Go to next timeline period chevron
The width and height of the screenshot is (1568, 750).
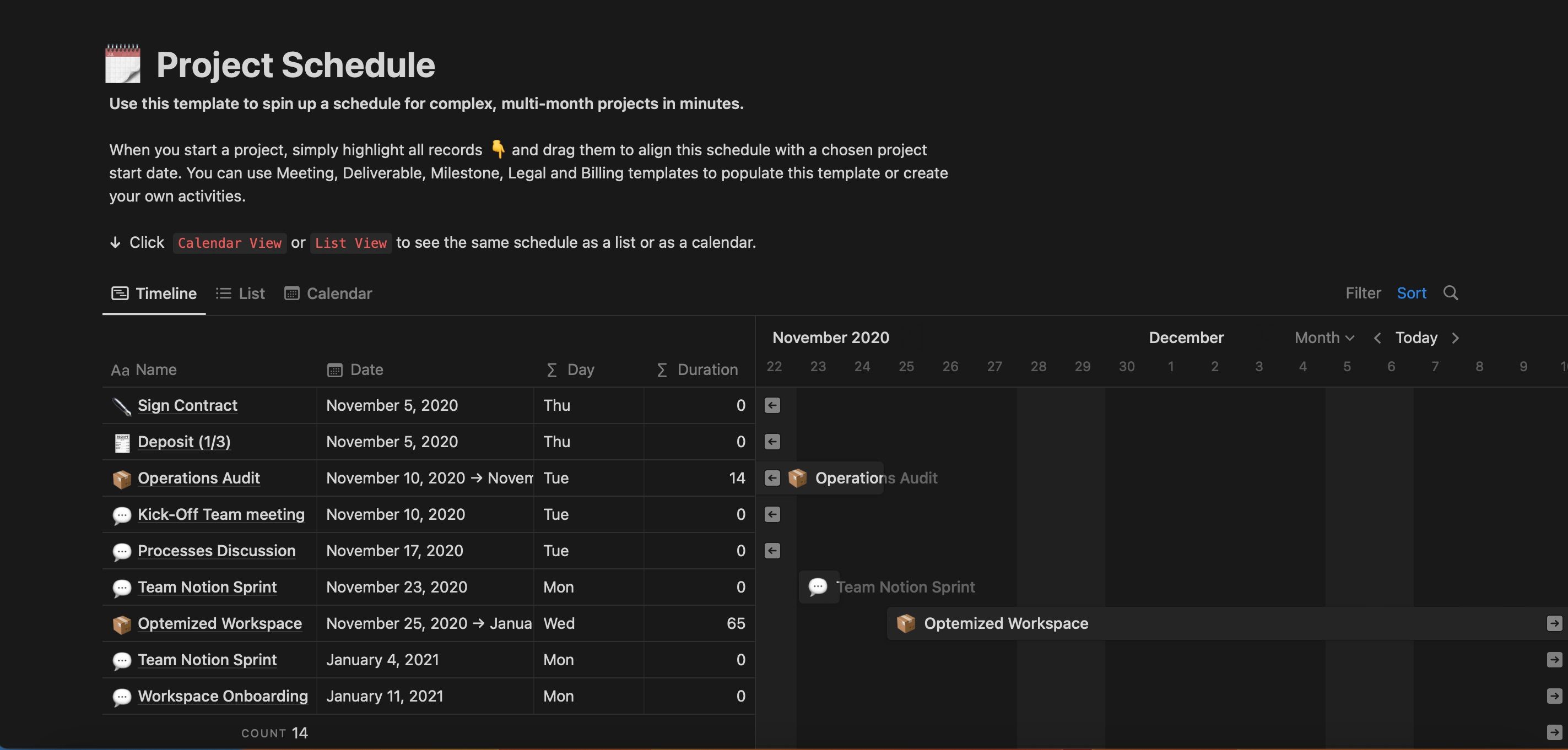pyautogui.click(x=1456, y=338)
